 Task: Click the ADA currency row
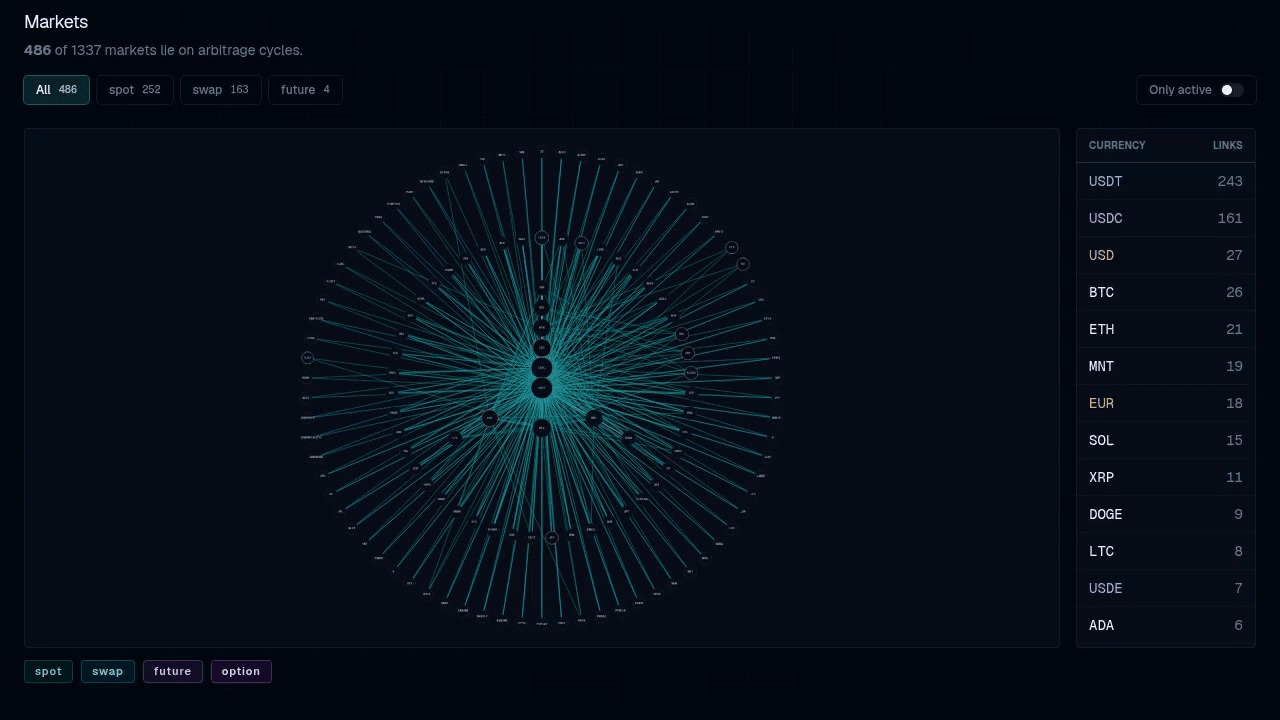[x=1166, y=626]
